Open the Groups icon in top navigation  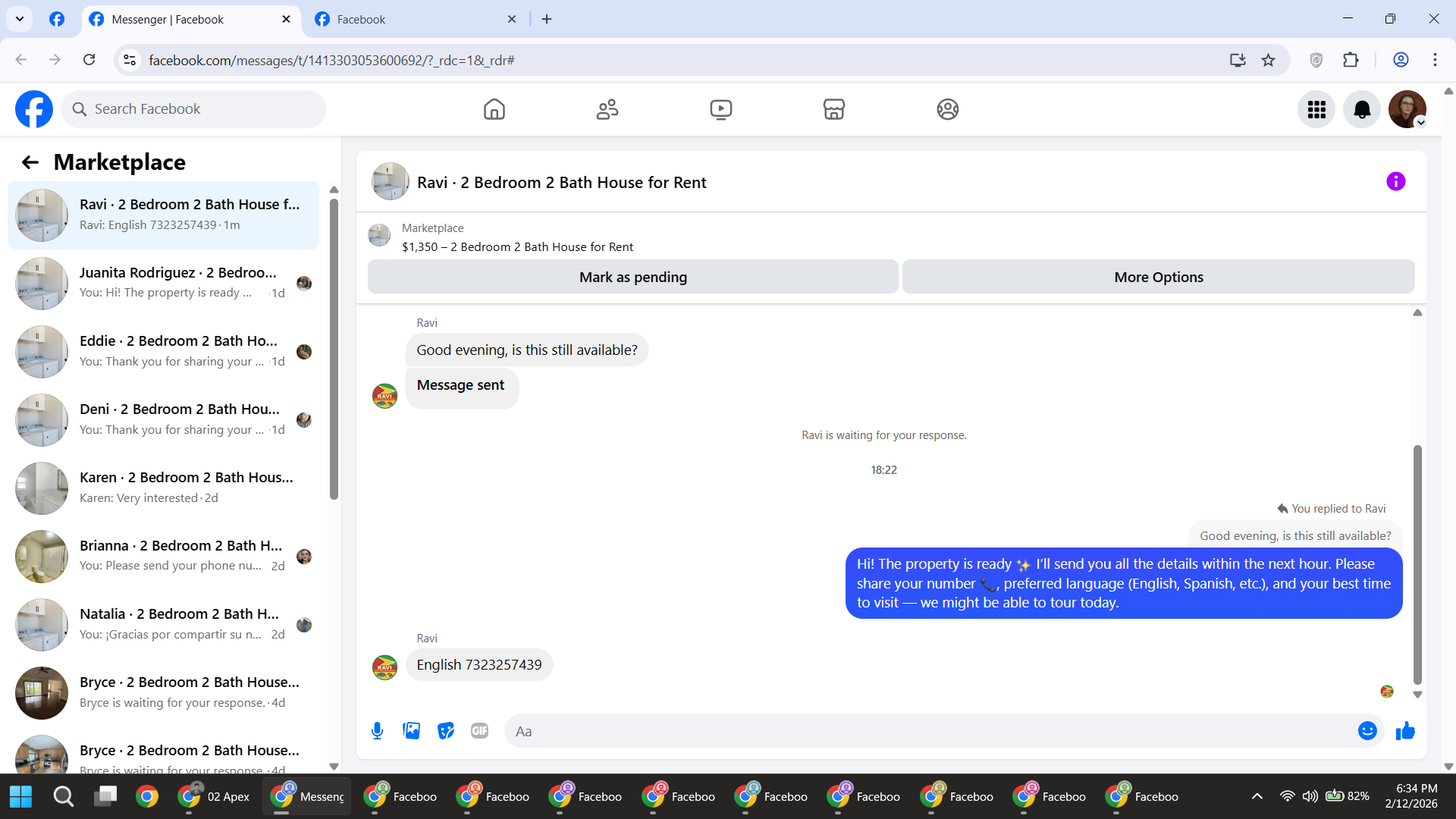(948, 109)
